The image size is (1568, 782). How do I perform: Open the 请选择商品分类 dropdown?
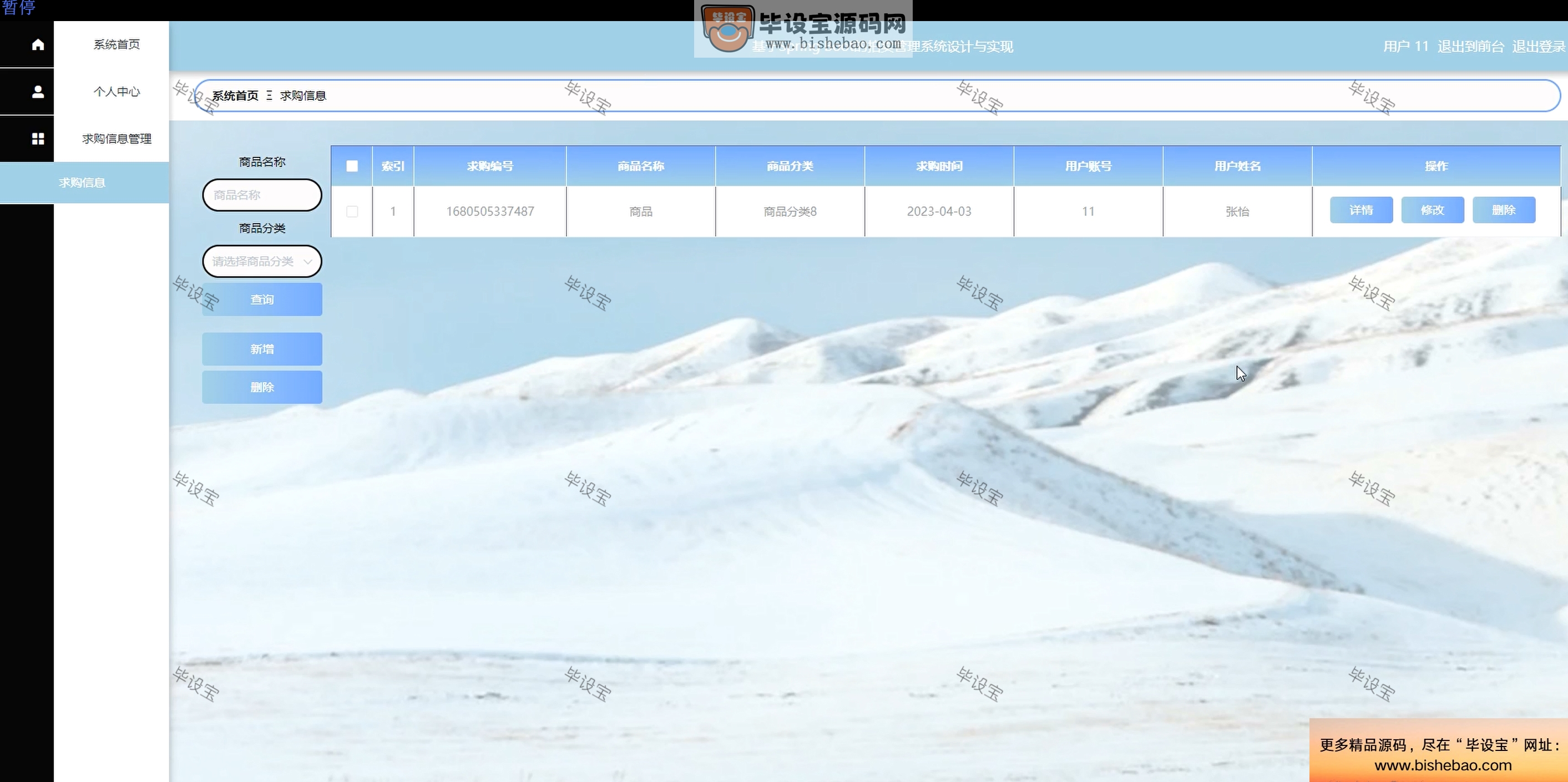click(262, 261)
